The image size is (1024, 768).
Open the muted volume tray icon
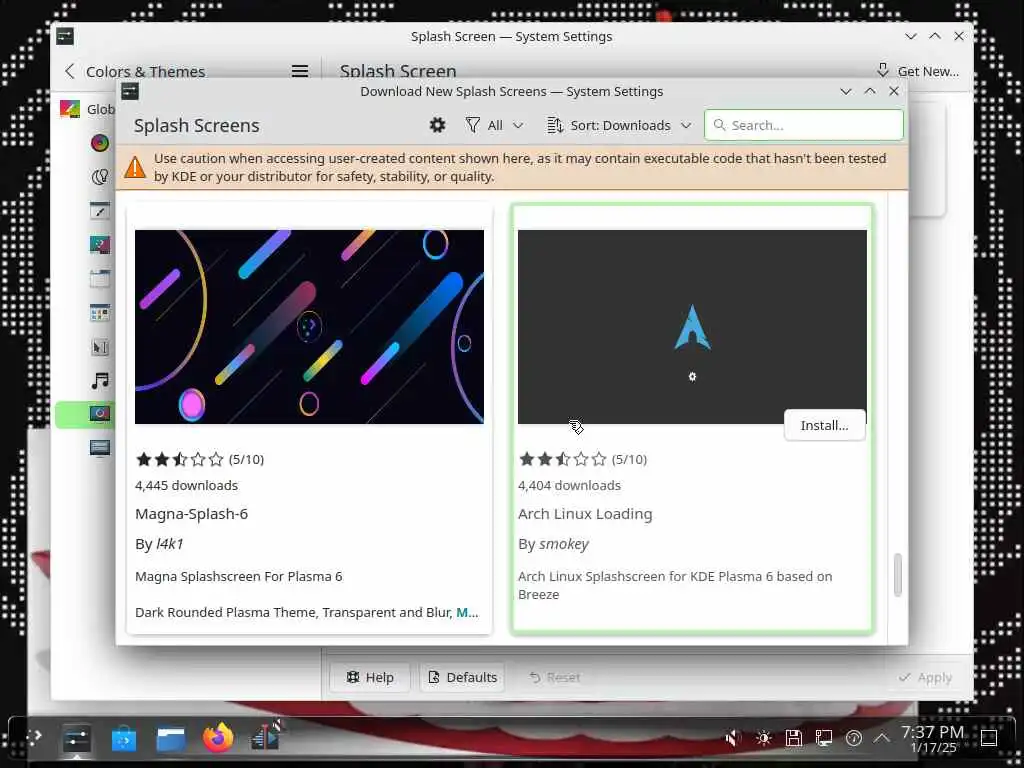pos(733,738)
